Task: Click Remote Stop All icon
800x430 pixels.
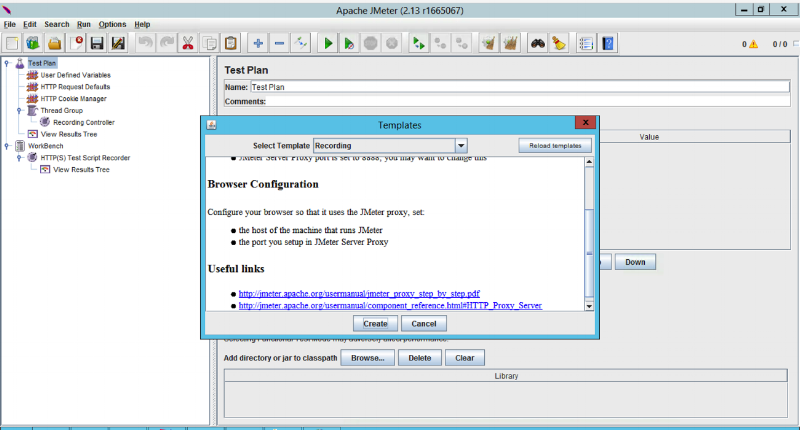Action: tap(440, 43)
